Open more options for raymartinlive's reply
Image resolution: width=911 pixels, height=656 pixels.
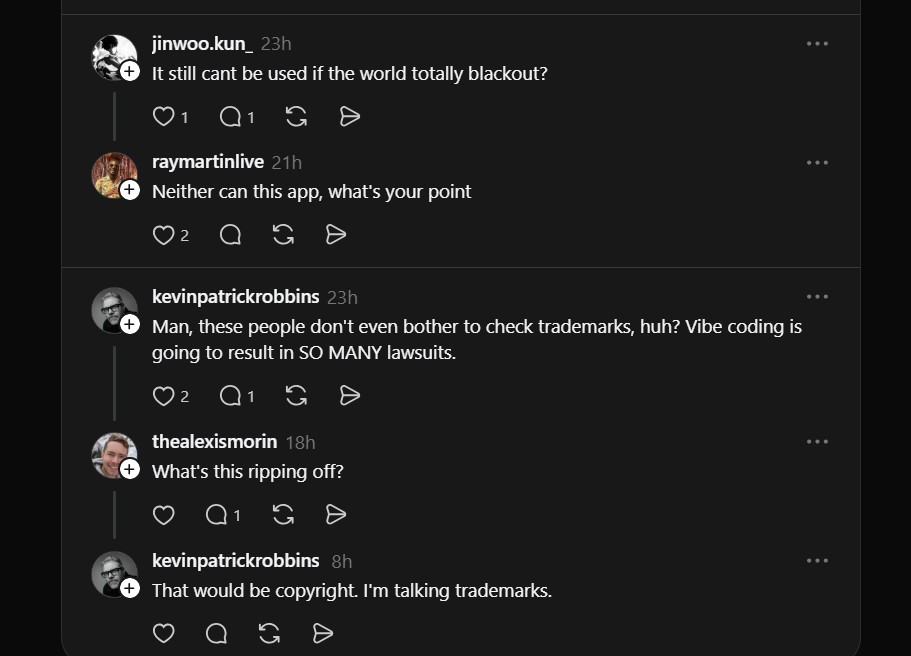817,163
